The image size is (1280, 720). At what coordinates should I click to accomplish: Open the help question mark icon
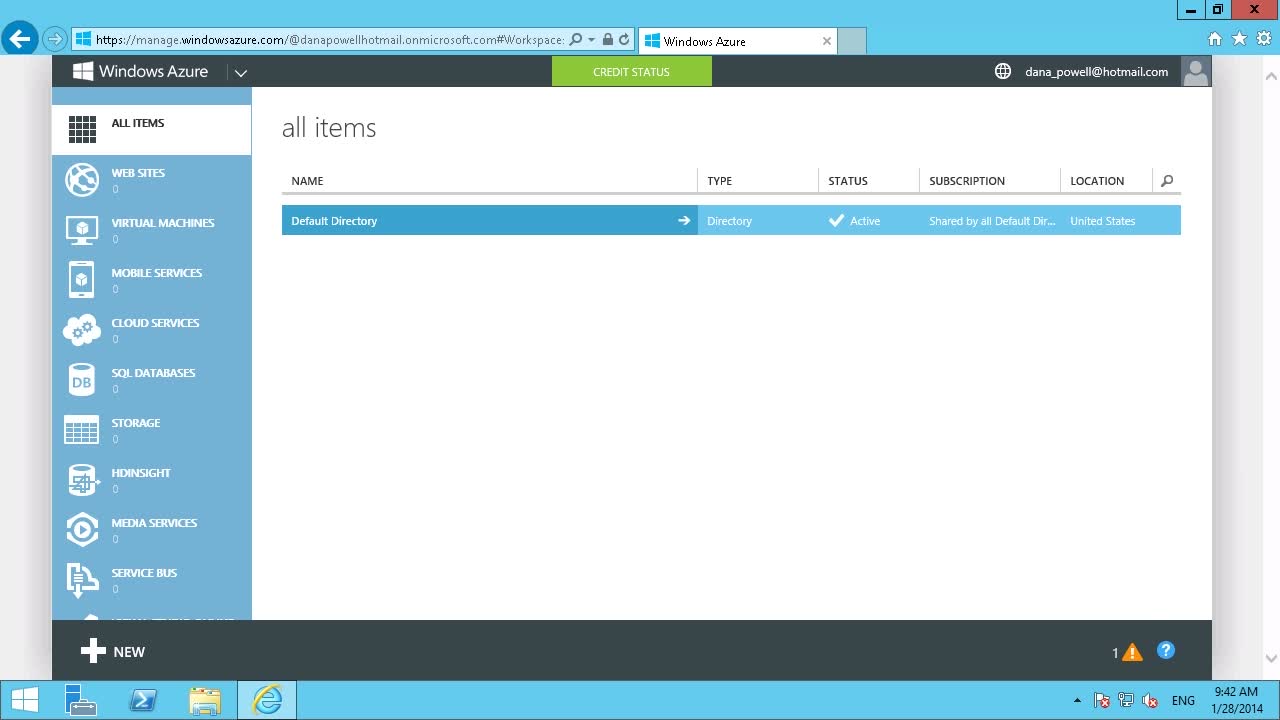tap(1165, 651)
